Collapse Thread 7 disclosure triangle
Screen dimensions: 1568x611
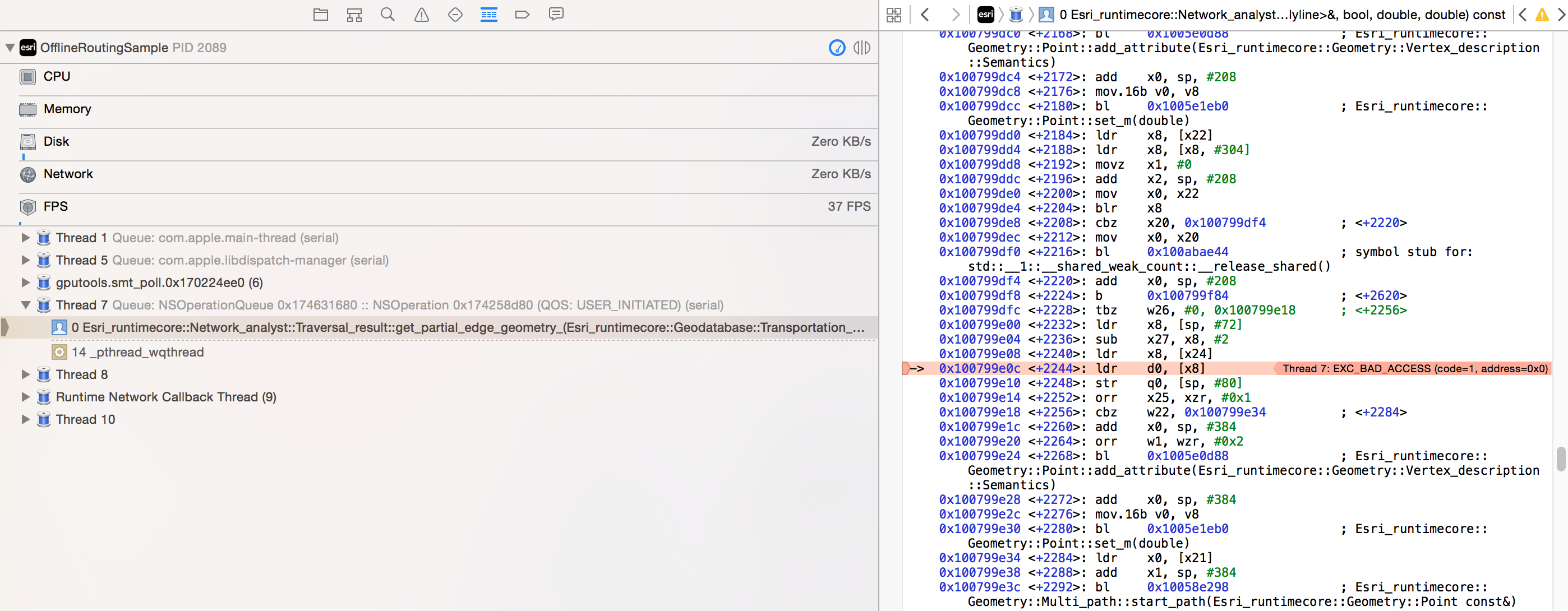pyautogui.click(x=26, y=305)
